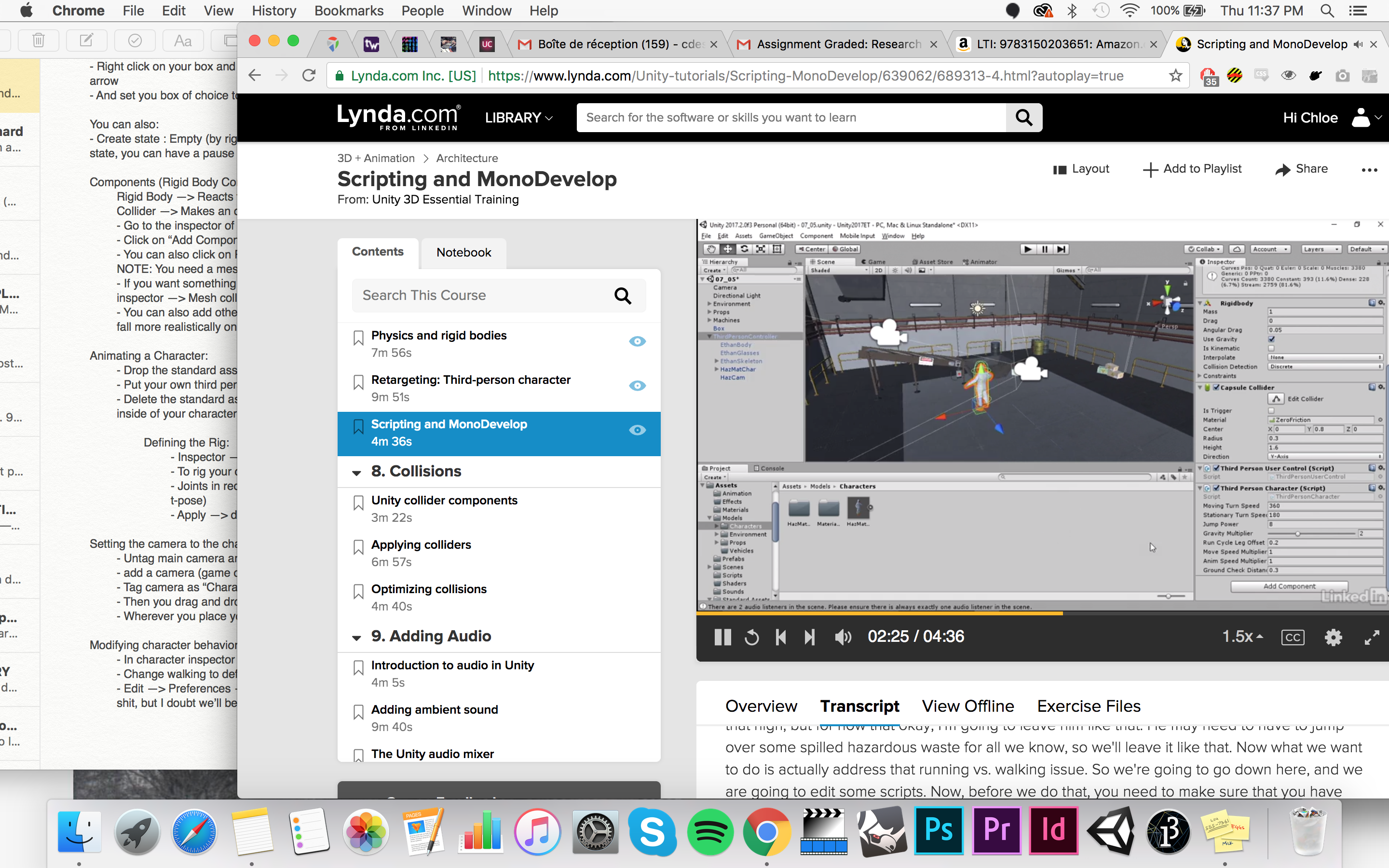Bookmark Physics and rigid bodies video

pyautogui.click(x=358, y=338)
